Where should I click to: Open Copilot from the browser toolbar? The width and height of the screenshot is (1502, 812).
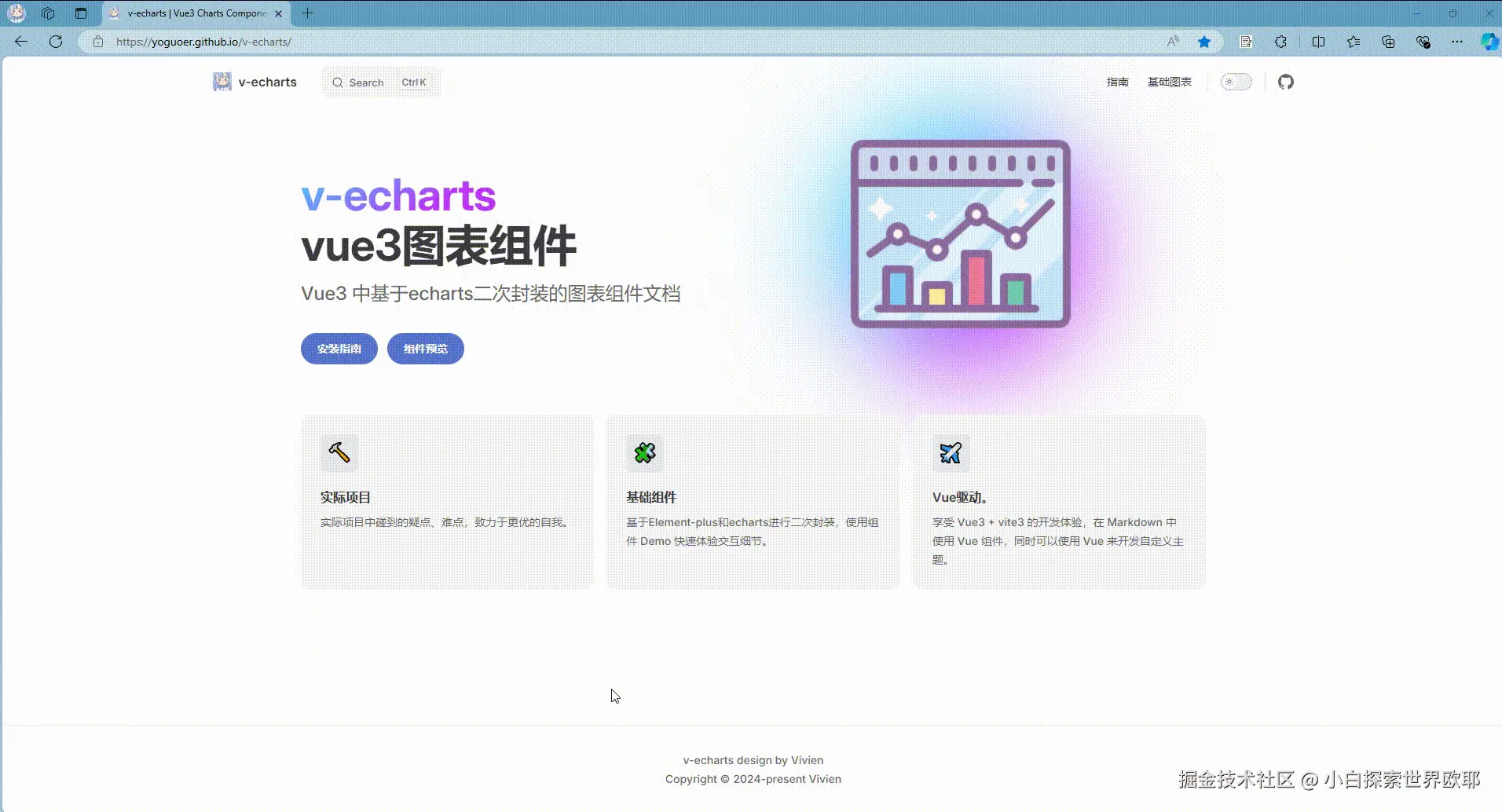[x=1489, y=42]
